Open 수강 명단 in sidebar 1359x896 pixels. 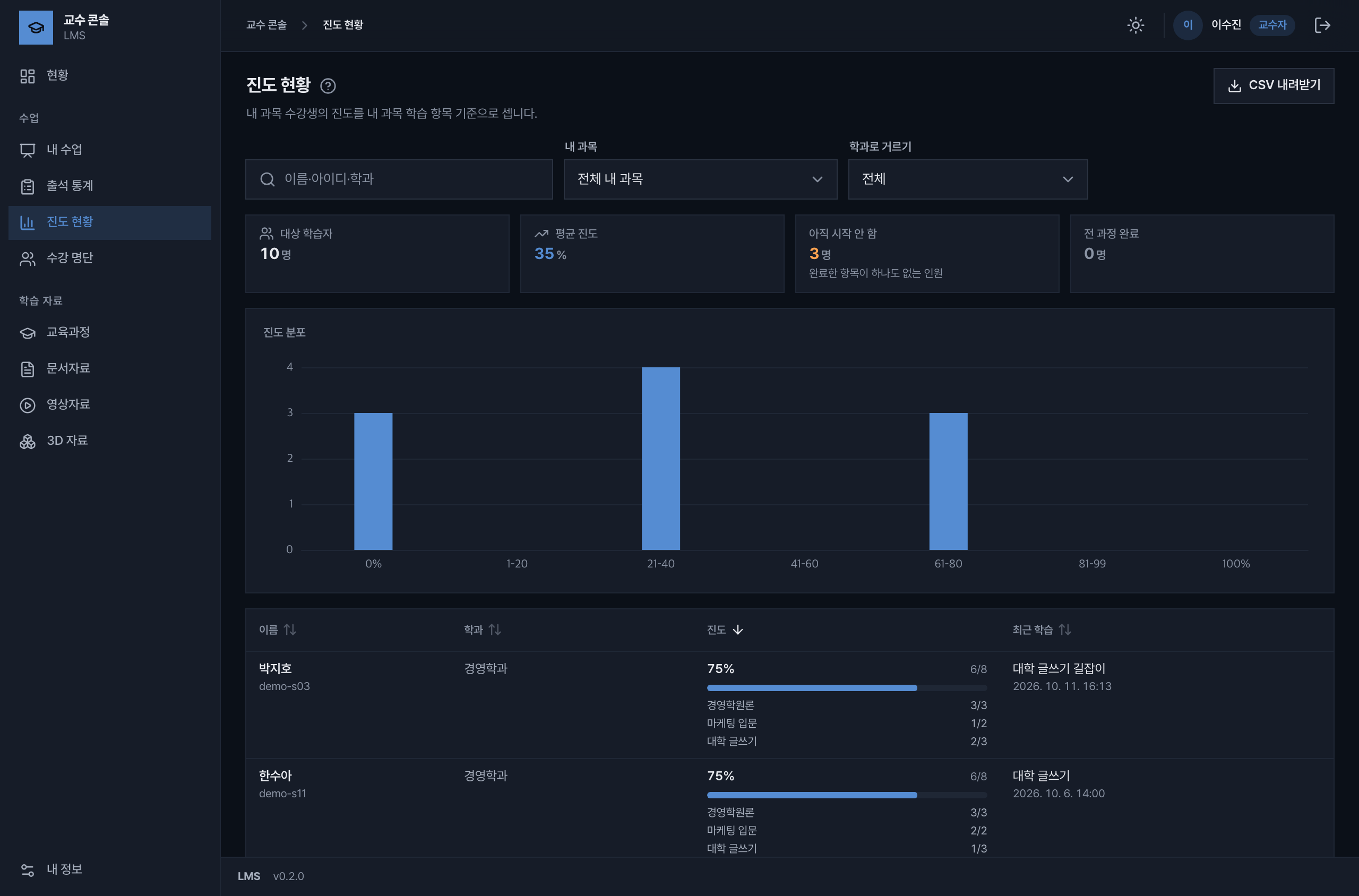click(110, 259)
